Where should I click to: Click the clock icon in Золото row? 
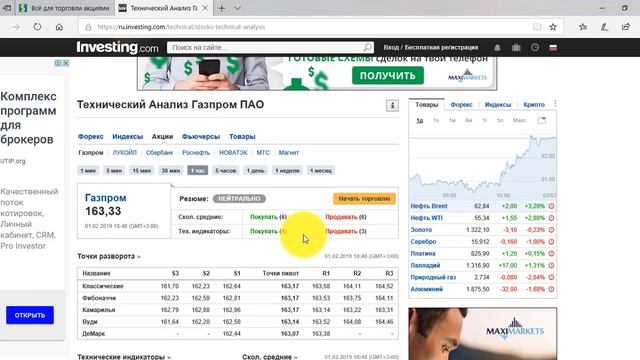551,230
